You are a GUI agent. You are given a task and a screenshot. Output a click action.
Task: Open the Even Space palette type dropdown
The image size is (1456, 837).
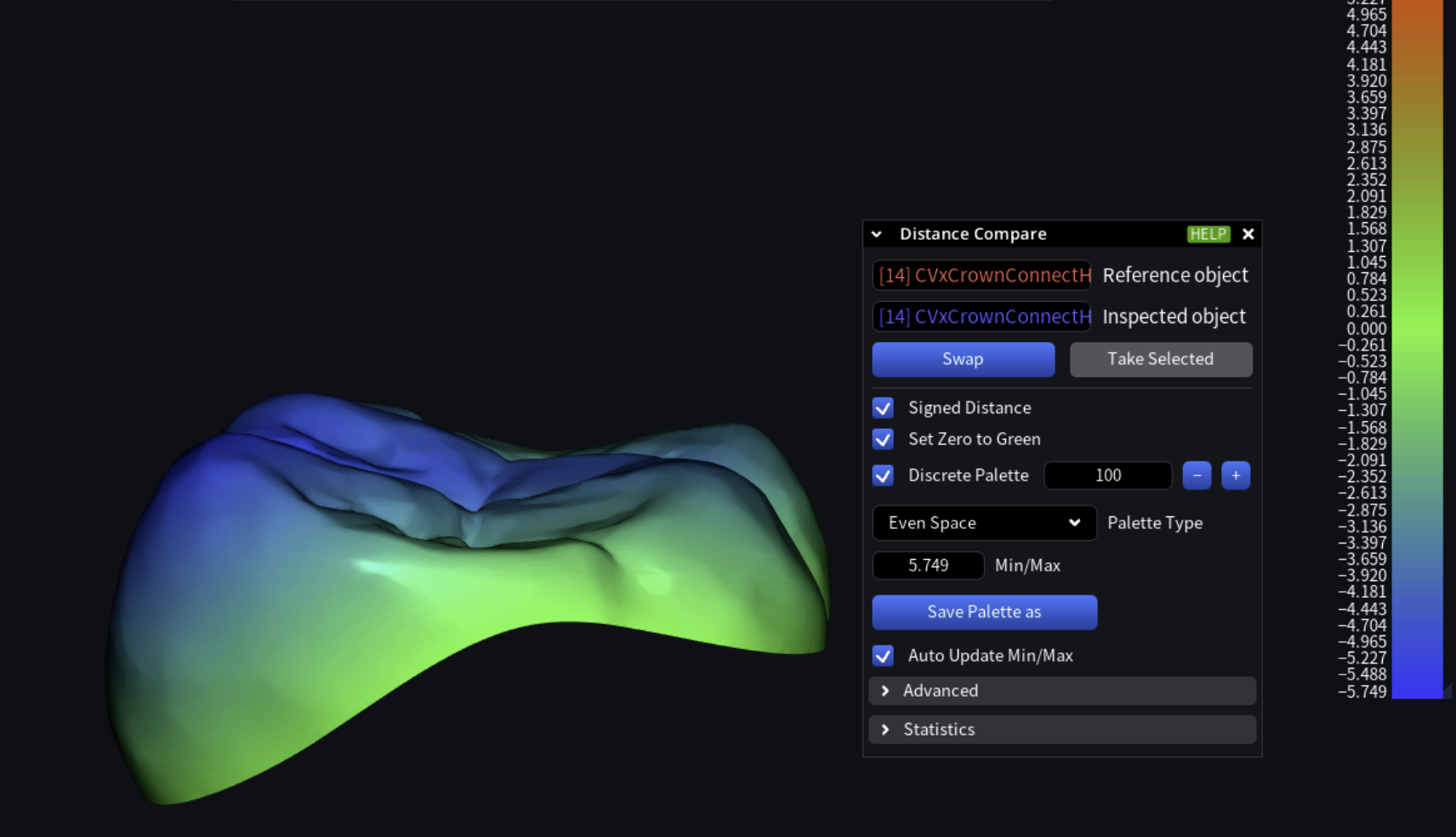coord(984,523)
